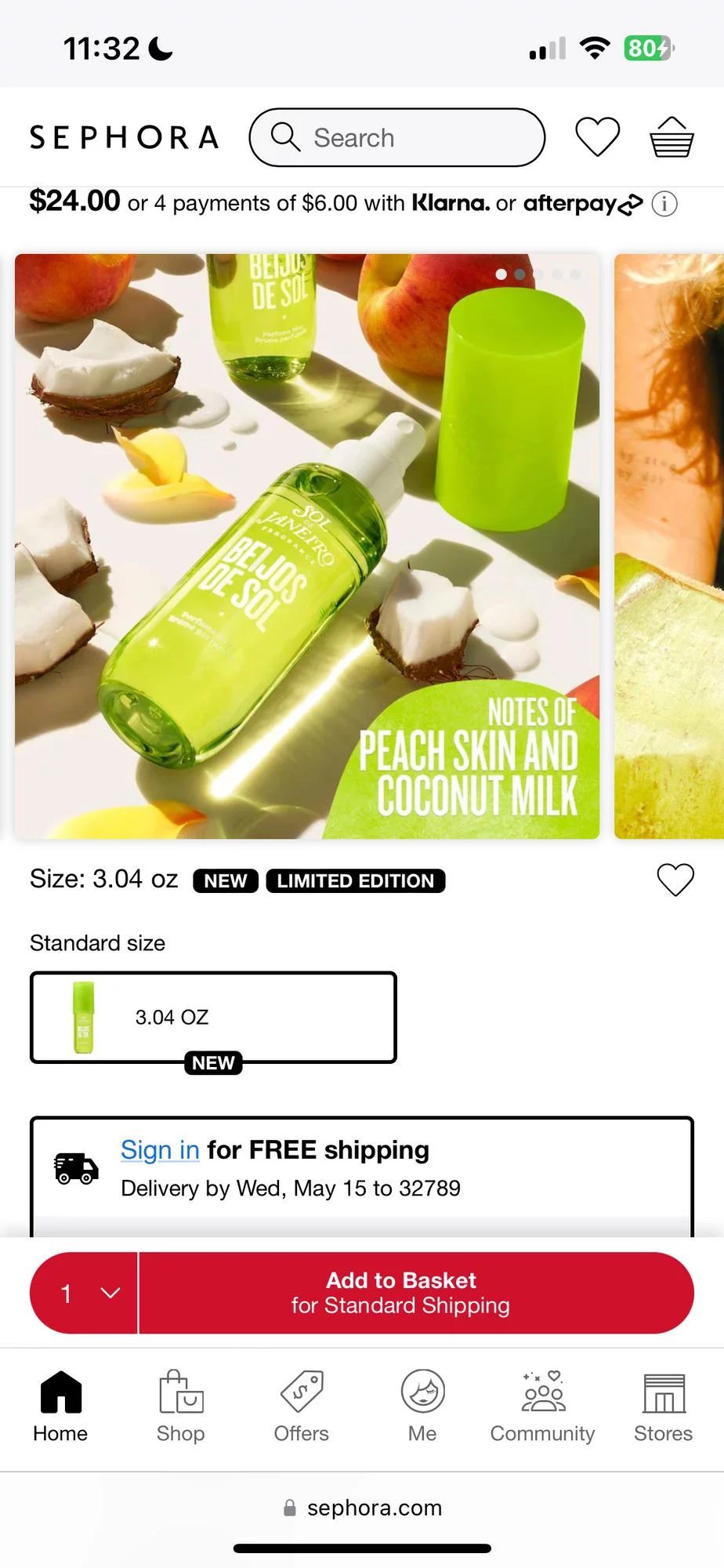Open the Stores tab

pos(663,1407)
